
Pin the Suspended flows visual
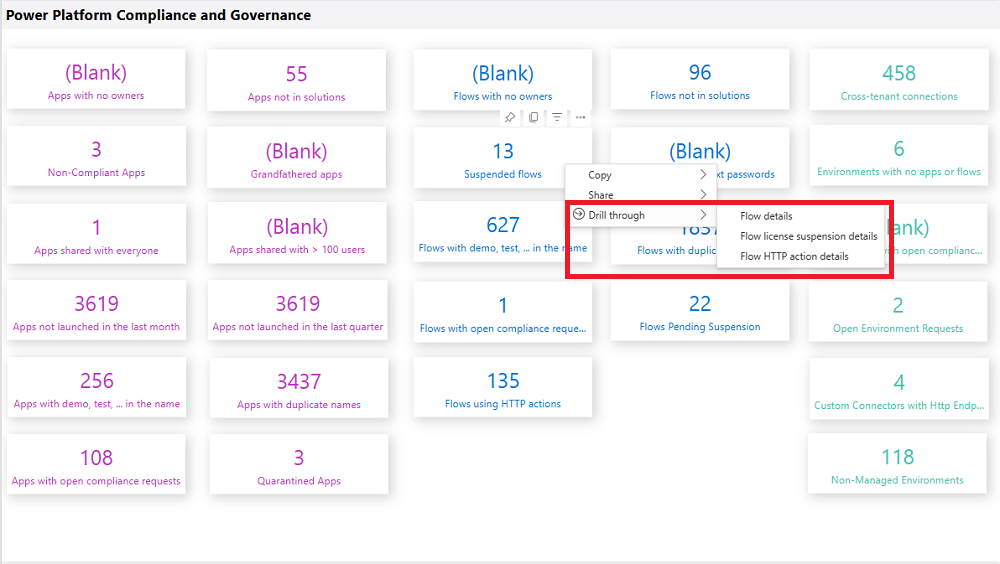pyautogui.click(x=510, y=117)
